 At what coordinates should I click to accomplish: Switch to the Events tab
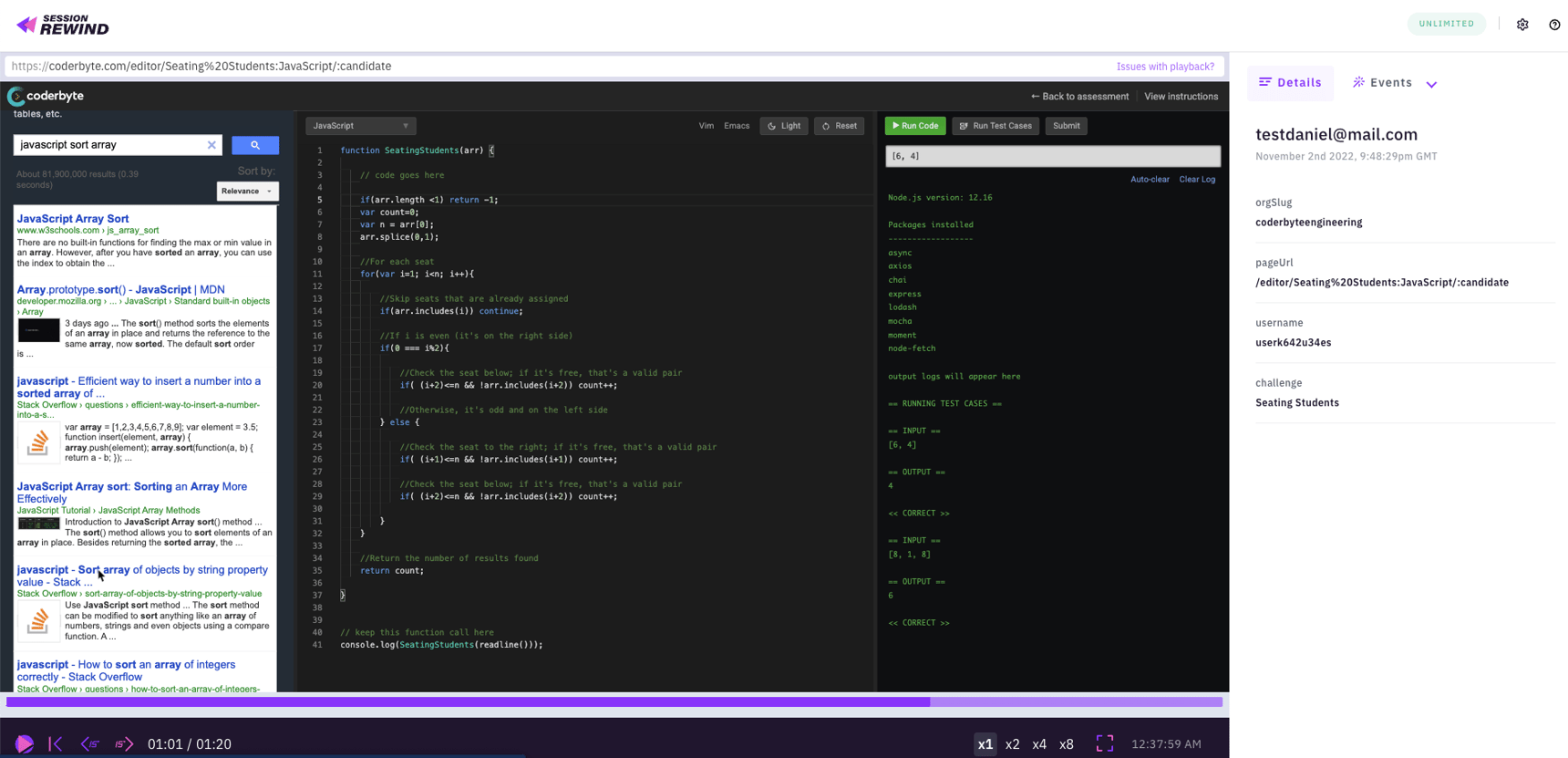coord(1382,83)
